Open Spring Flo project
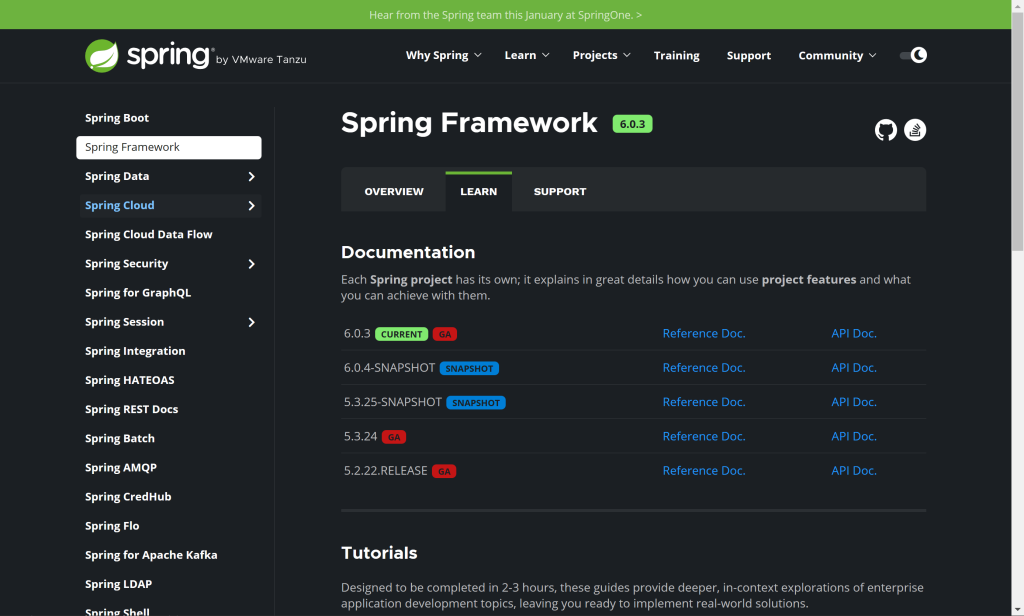 [112, 526]
